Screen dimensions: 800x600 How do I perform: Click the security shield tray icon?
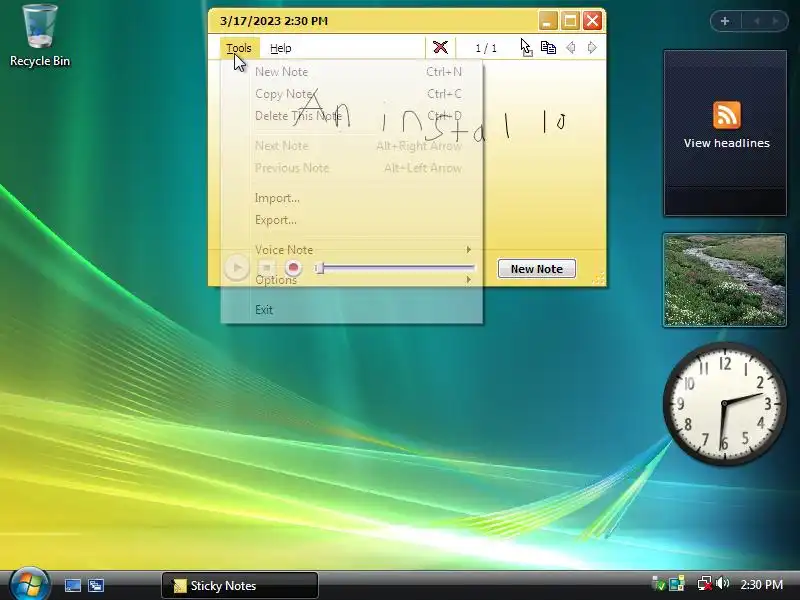tap(659, 583)
